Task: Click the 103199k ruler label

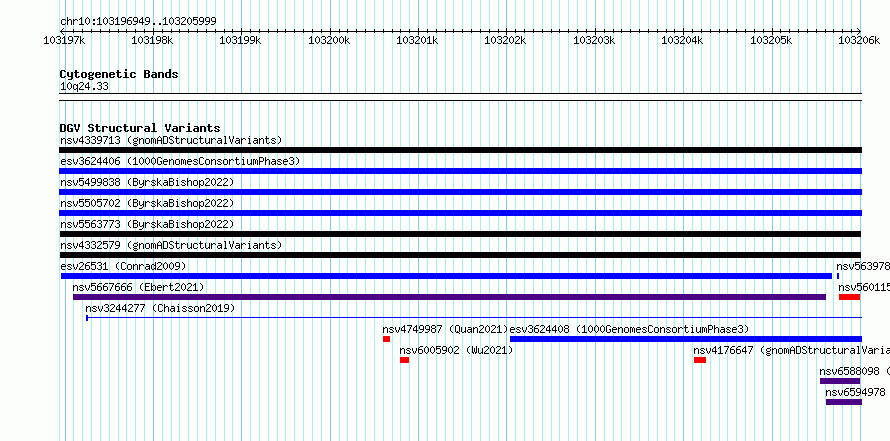Action: (240, 40)
